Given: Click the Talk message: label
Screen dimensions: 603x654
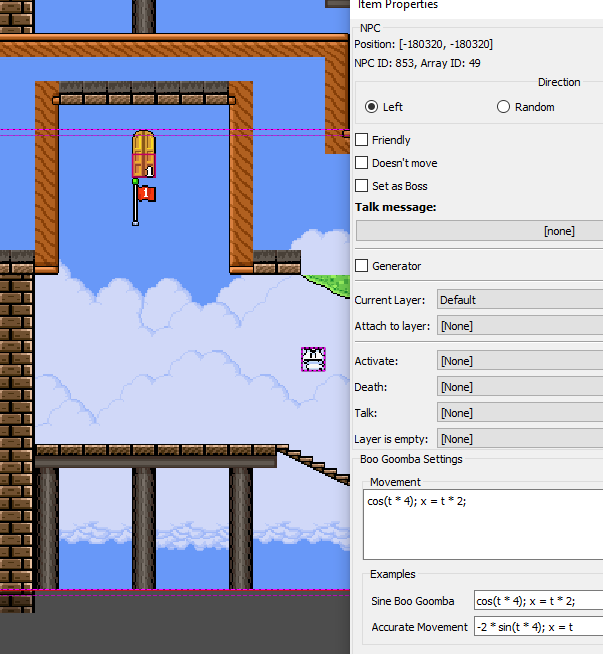Looking at the screenshot, I should click(x=395, y=207).
